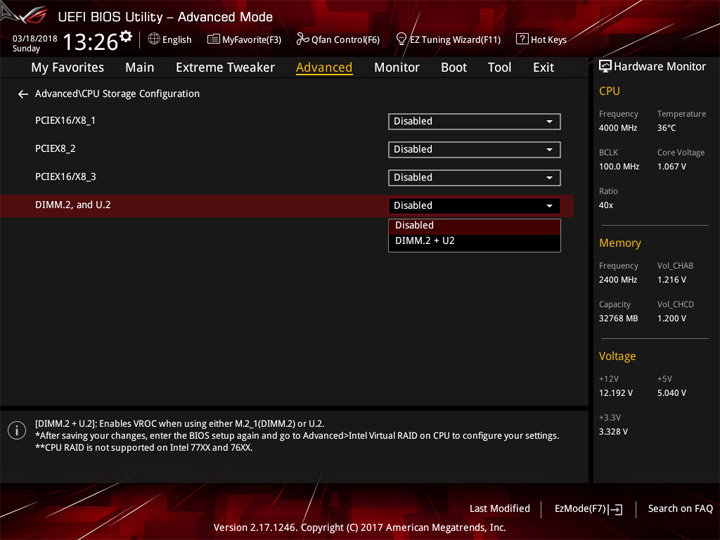Click the Memory section heading
720x540 pixels.
(620, 243)
